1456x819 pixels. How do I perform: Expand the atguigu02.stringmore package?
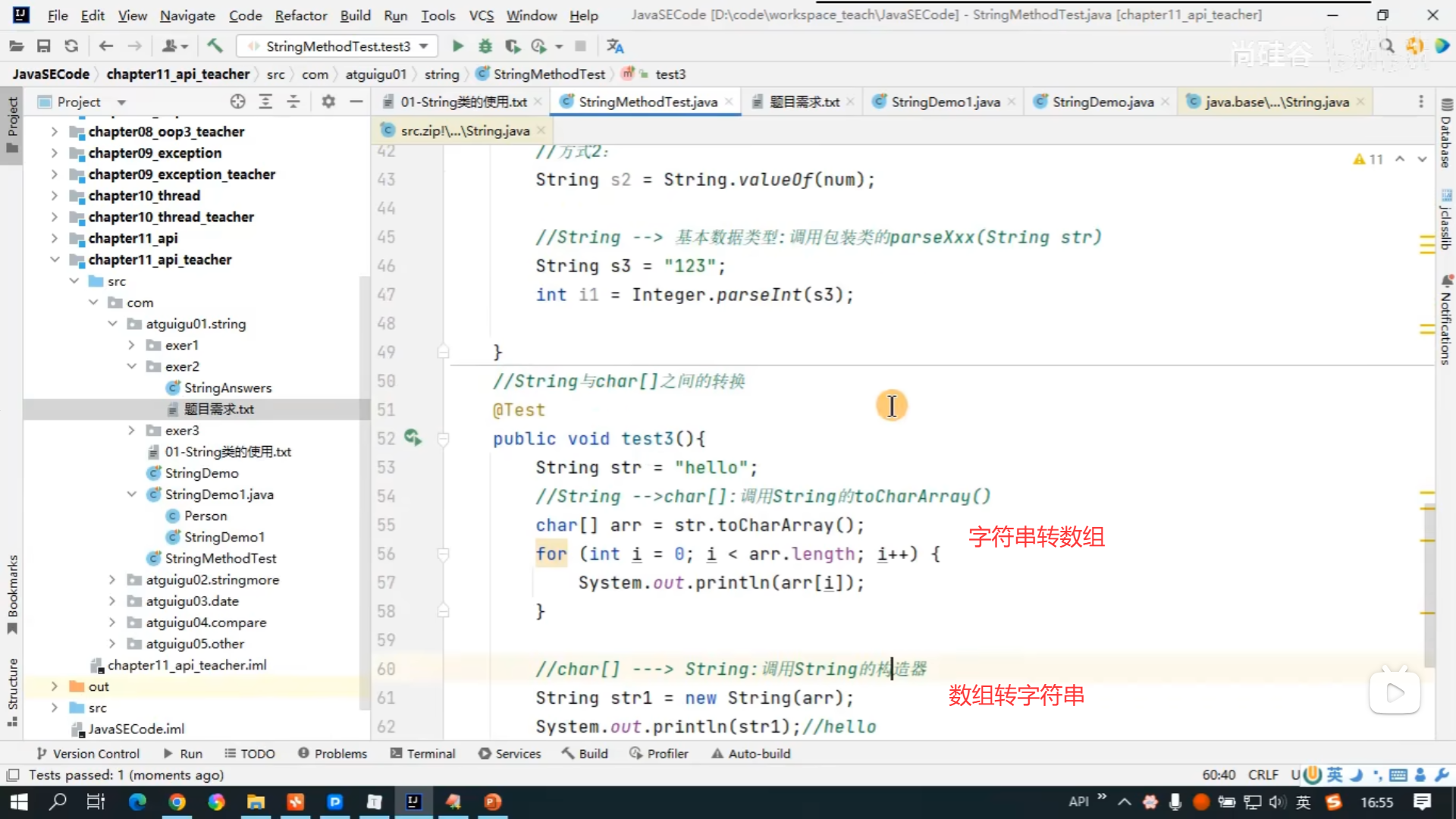coord(112,579)
